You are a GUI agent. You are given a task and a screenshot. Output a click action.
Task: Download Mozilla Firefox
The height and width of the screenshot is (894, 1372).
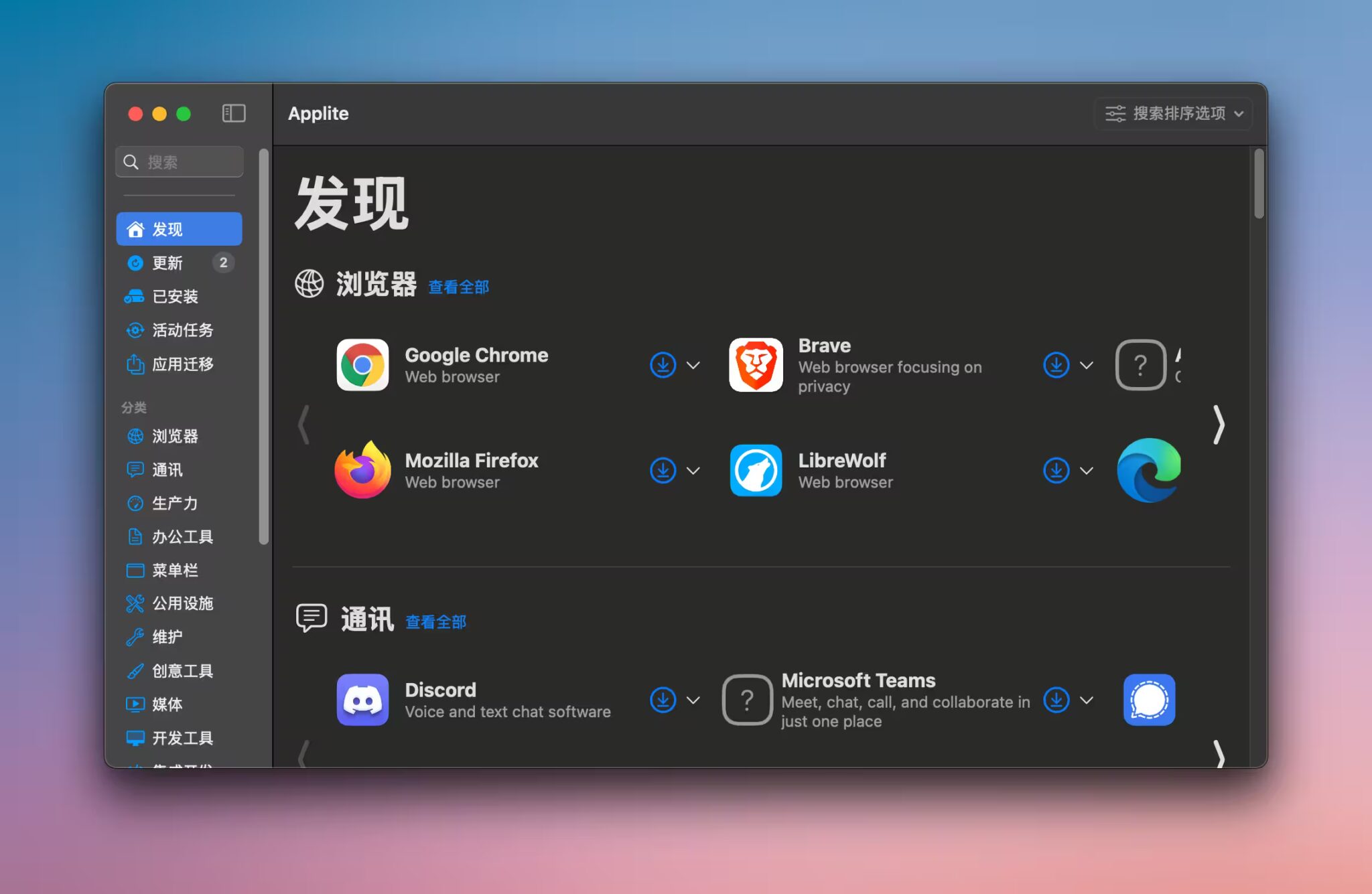(662, 470)
